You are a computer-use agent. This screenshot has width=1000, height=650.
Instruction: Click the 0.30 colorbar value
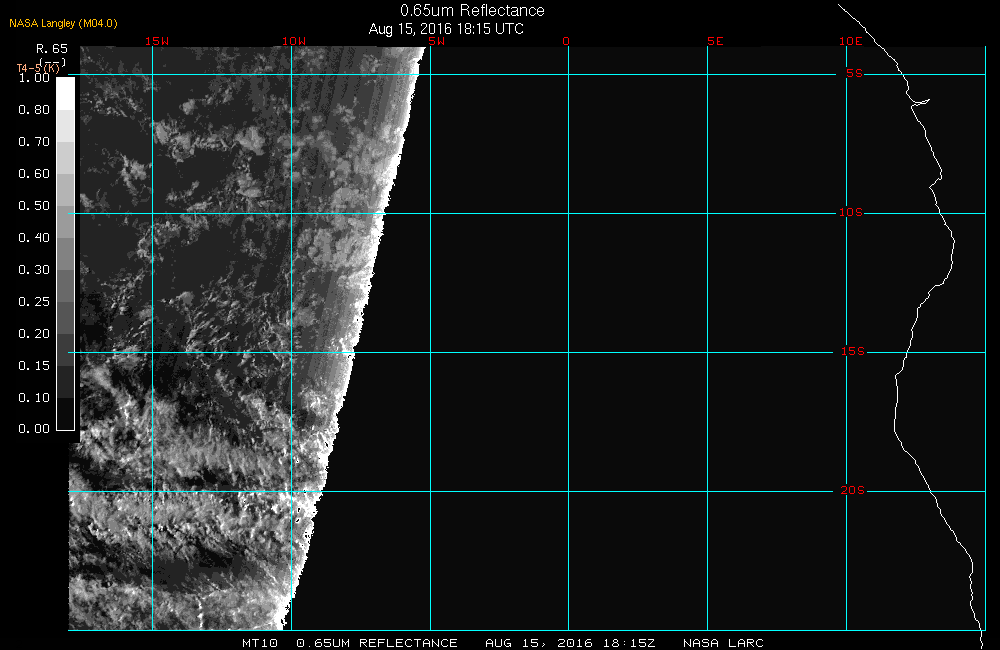point(34,270)
